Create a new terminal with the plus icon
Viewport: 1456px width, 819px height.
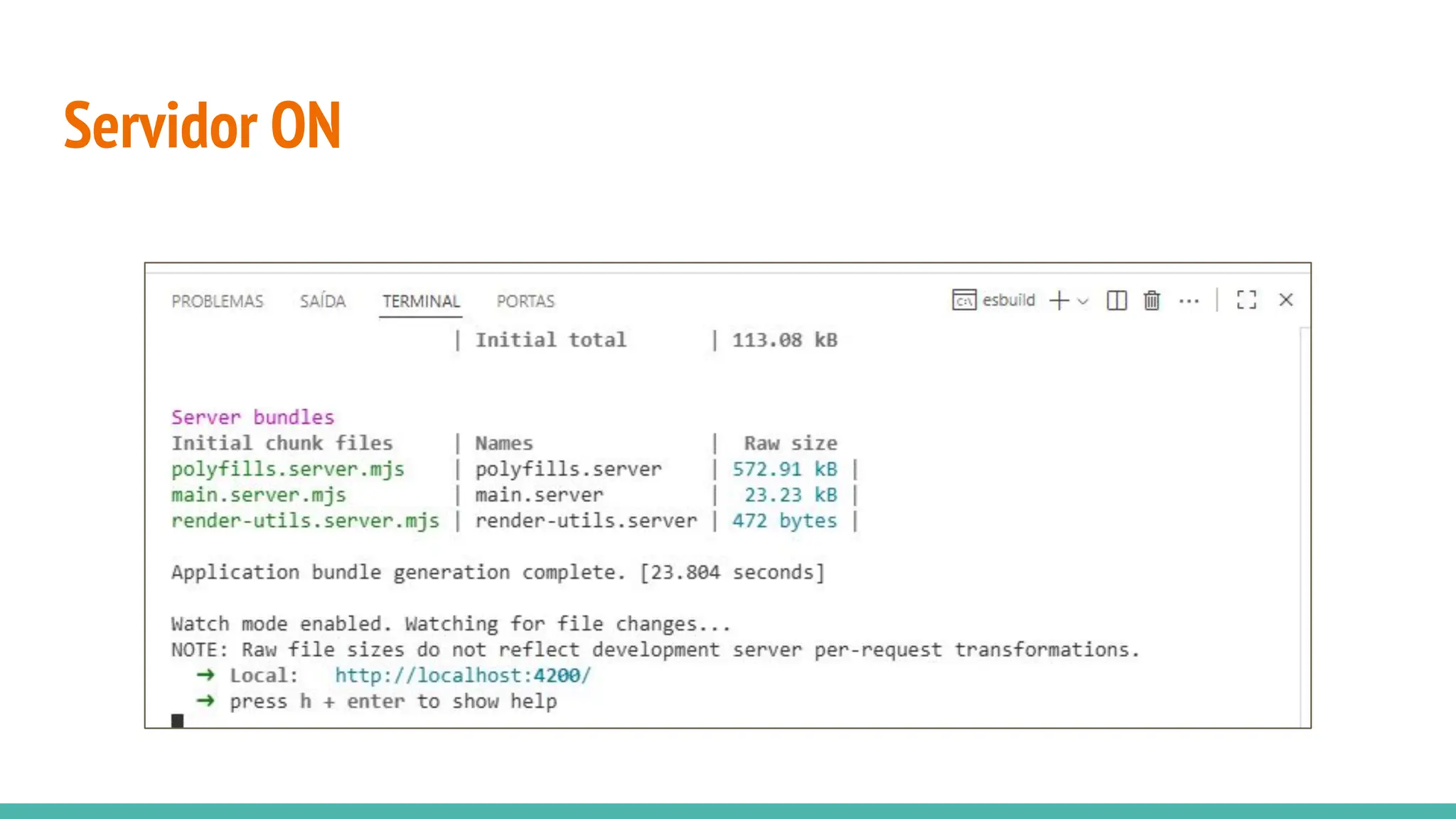tap(1059, 300)
